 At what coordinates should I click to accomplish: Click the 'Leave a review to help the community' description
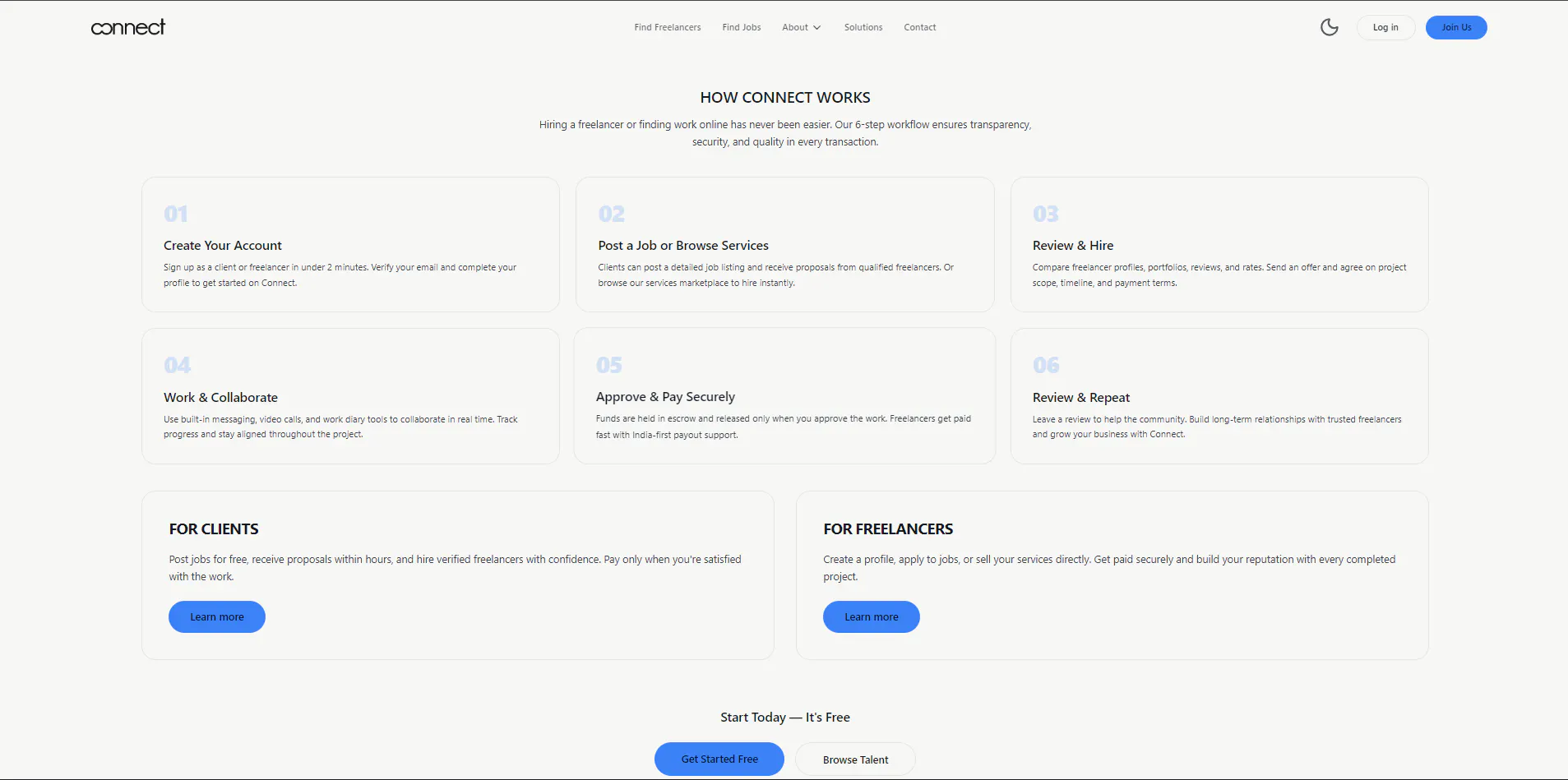[1217, 427]
